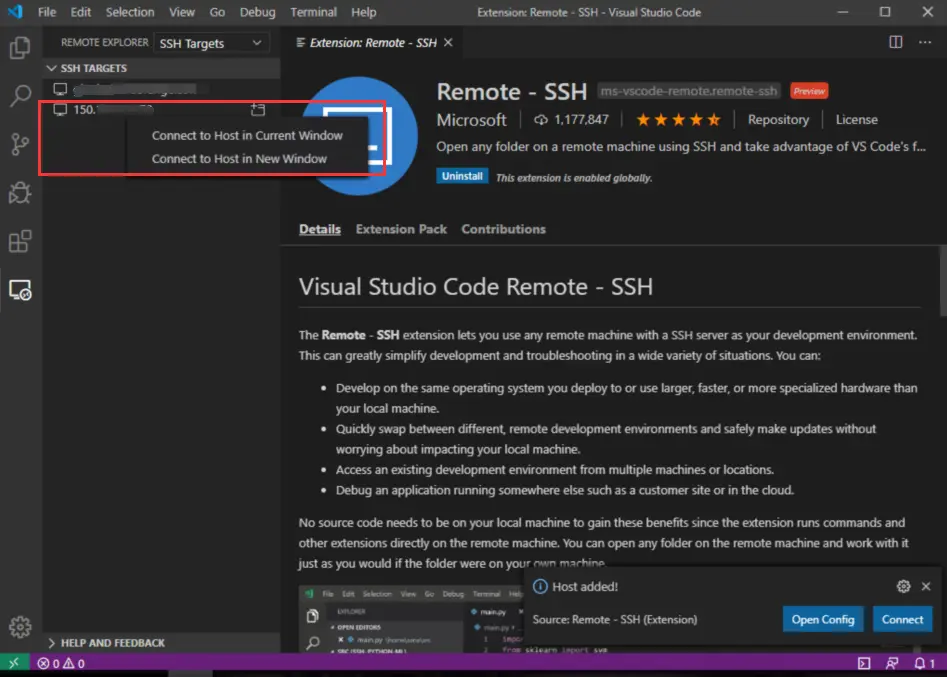Open the Terminal menu
This screenshot has height=677, width=947.
pos(313,12)
